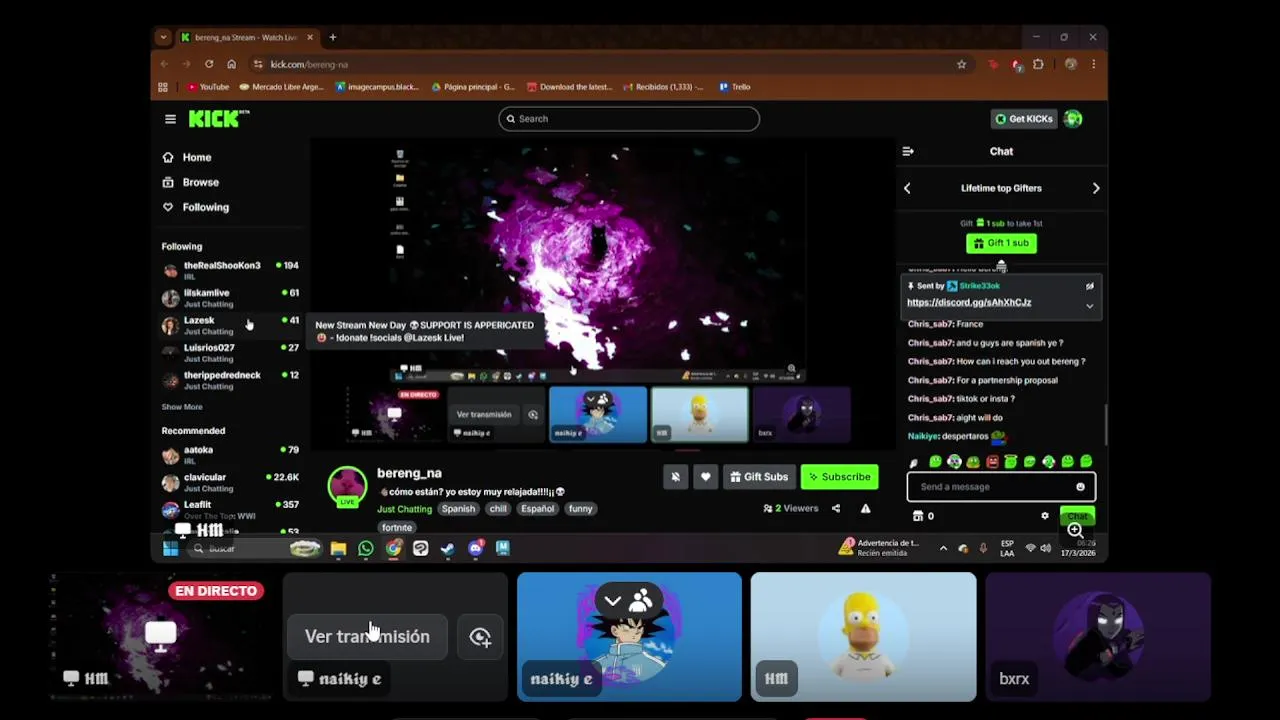
Task: Open a new Chrome tab
Action: (333, 38)
